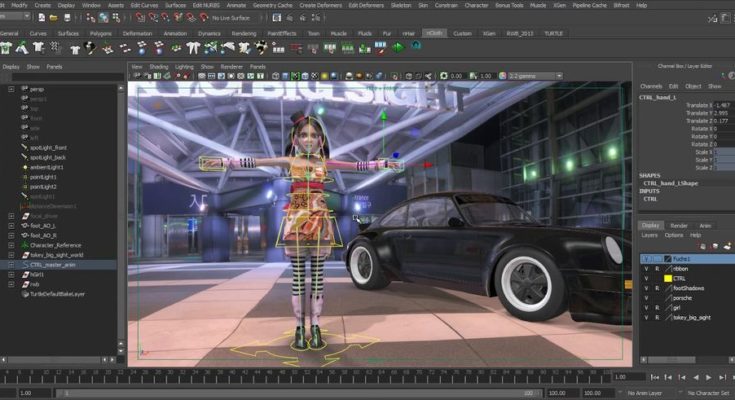Click the Translate X value field
The image size is (735, 400).
pos(724,105)
